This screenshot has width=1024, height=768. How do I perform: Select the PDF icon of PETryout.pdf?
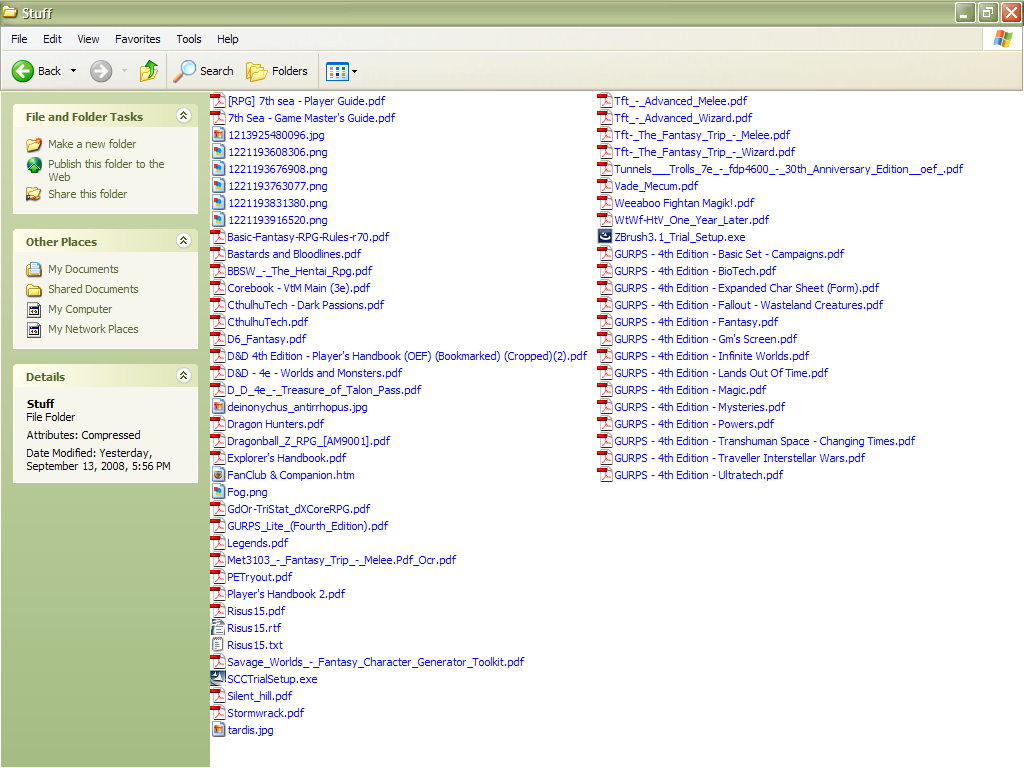click(x=218, y=577)
